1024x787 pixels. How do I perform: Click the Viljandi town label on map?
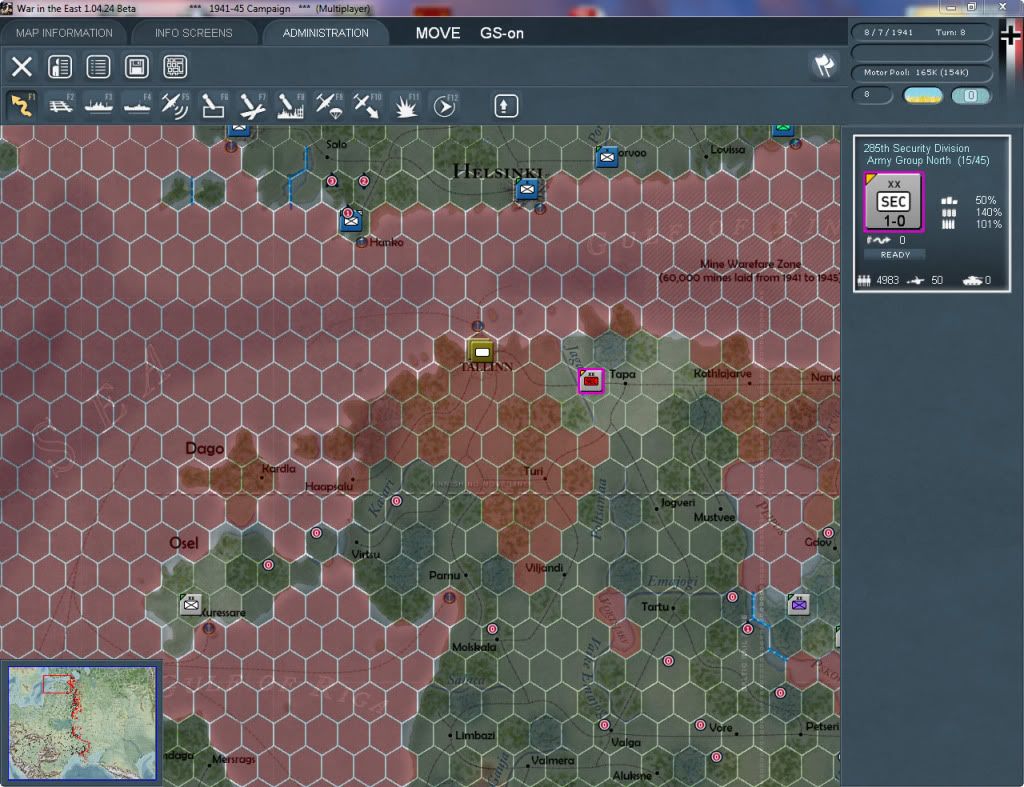[x=544, y=568]
